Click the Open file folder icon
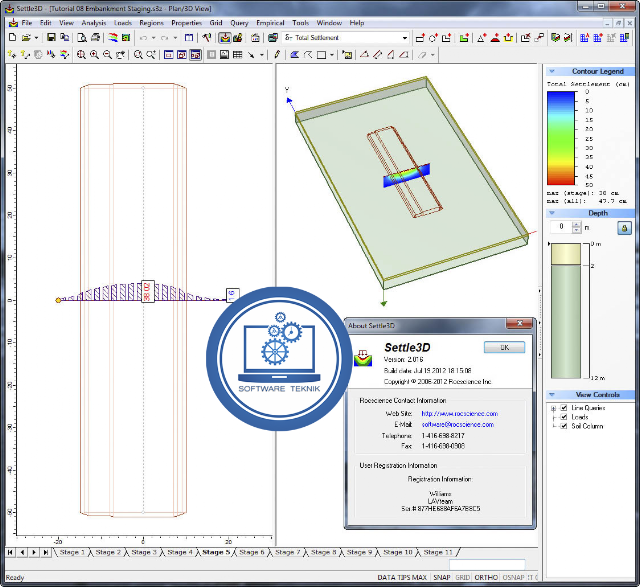Image resolution: width=640 pixels, height=587 pixels. (26, 38)
